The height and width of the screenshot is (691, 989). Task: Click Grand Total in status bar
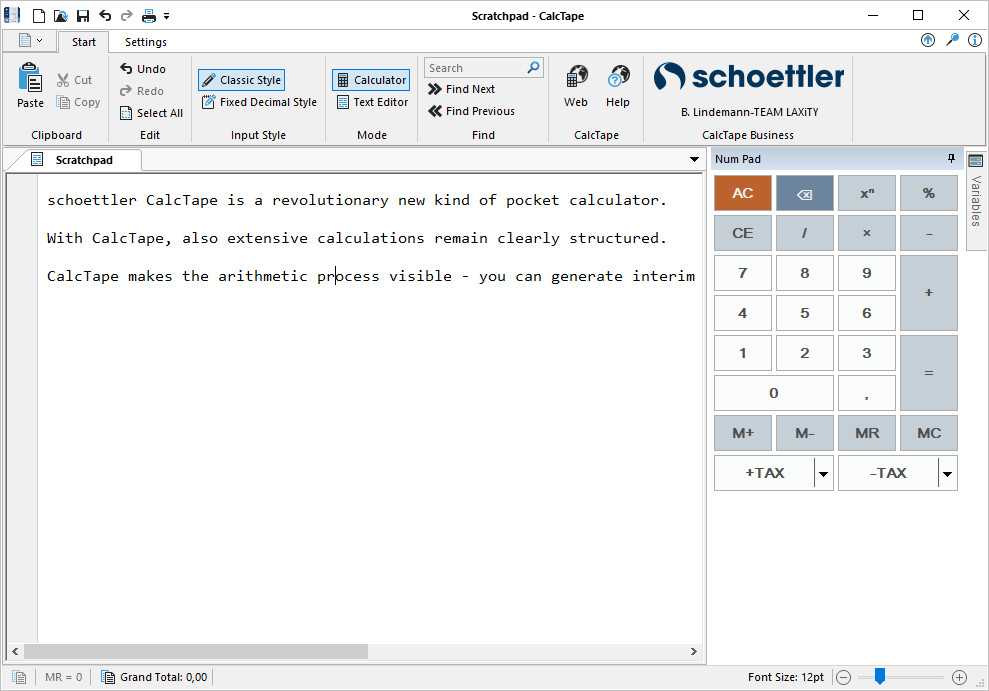point(155,677)
